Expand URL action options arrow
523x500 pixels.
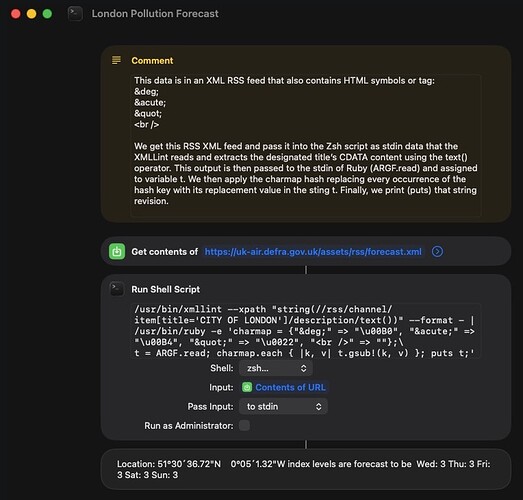coord(437,252)
